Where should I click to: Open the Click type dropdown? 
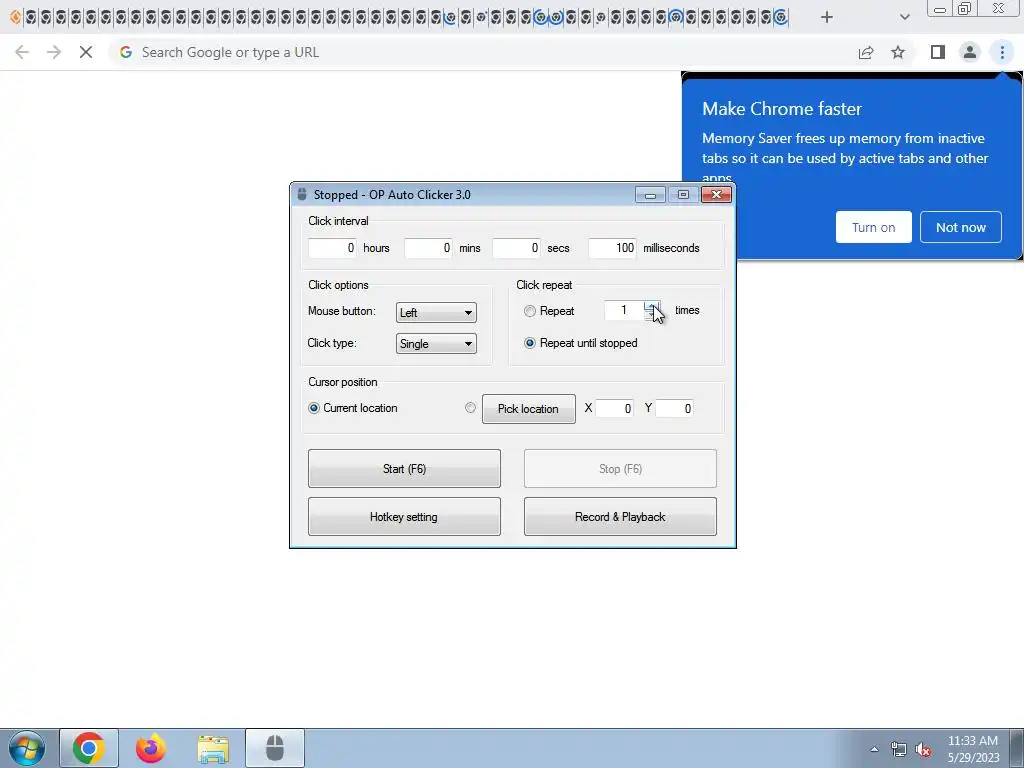436,344
